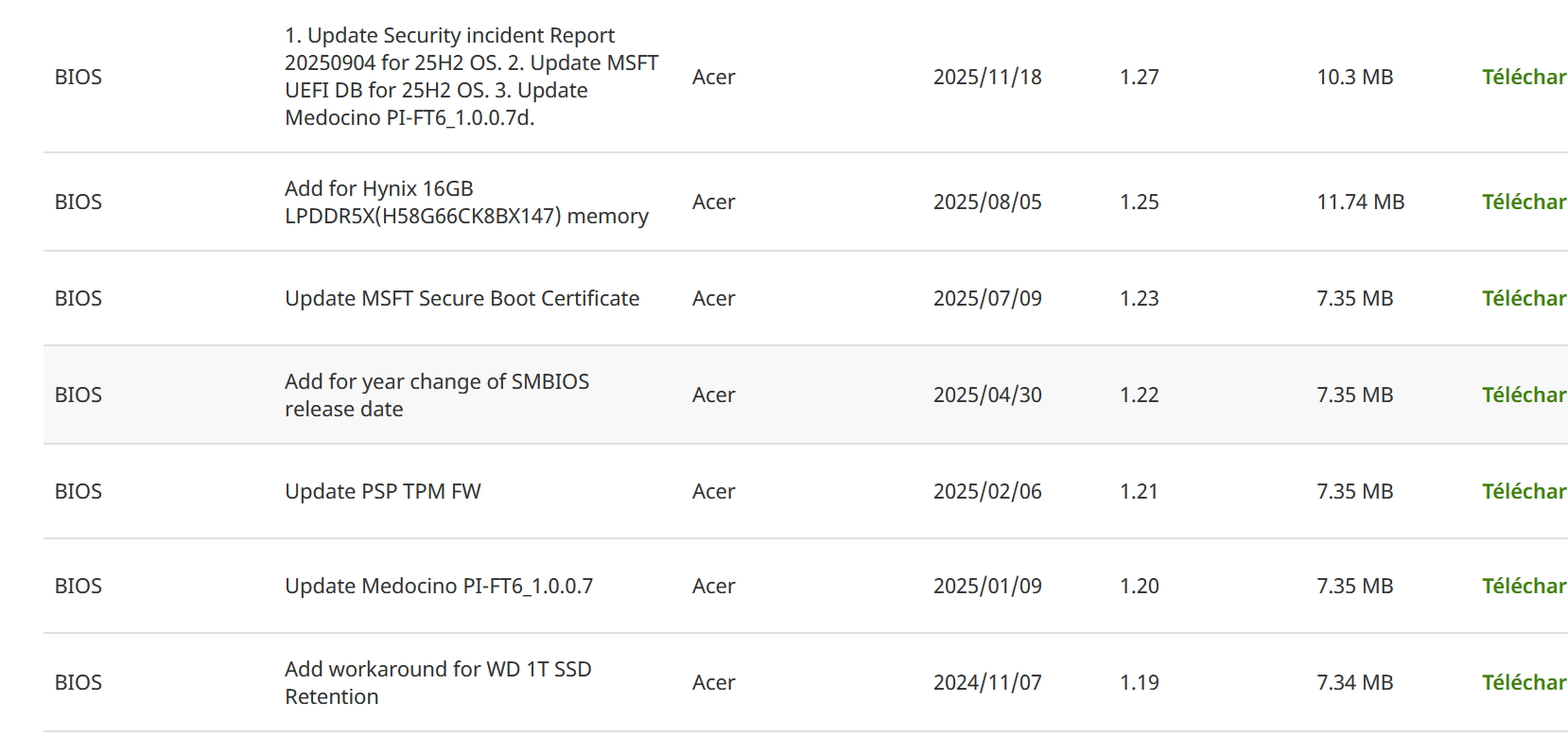Click Acer vendor in the 2025/11/18 row
Screen dimensions: 1568x755
pos(714,78)
